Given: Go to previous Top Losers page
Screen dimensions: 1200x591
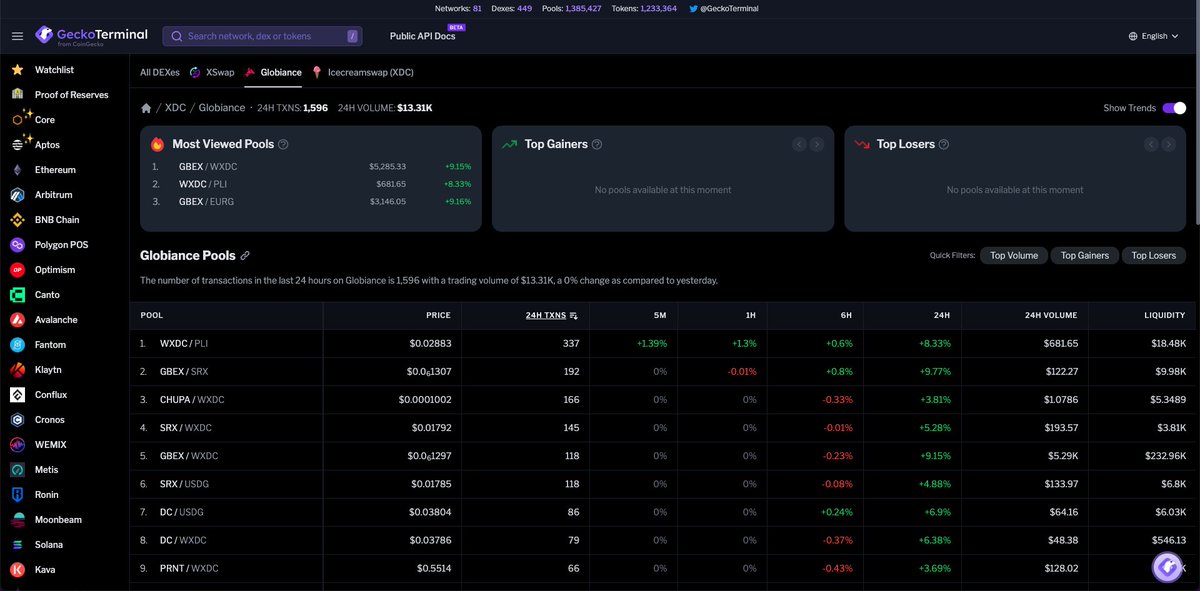Looking at the screenshot, I should (1151, 144).
